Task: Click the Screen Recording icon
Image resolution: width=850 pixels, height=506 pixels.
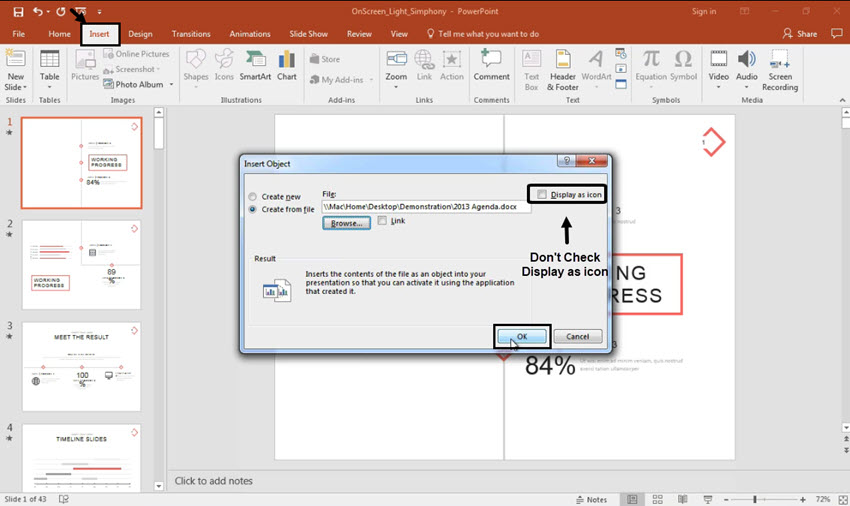Action: [780, 65]
